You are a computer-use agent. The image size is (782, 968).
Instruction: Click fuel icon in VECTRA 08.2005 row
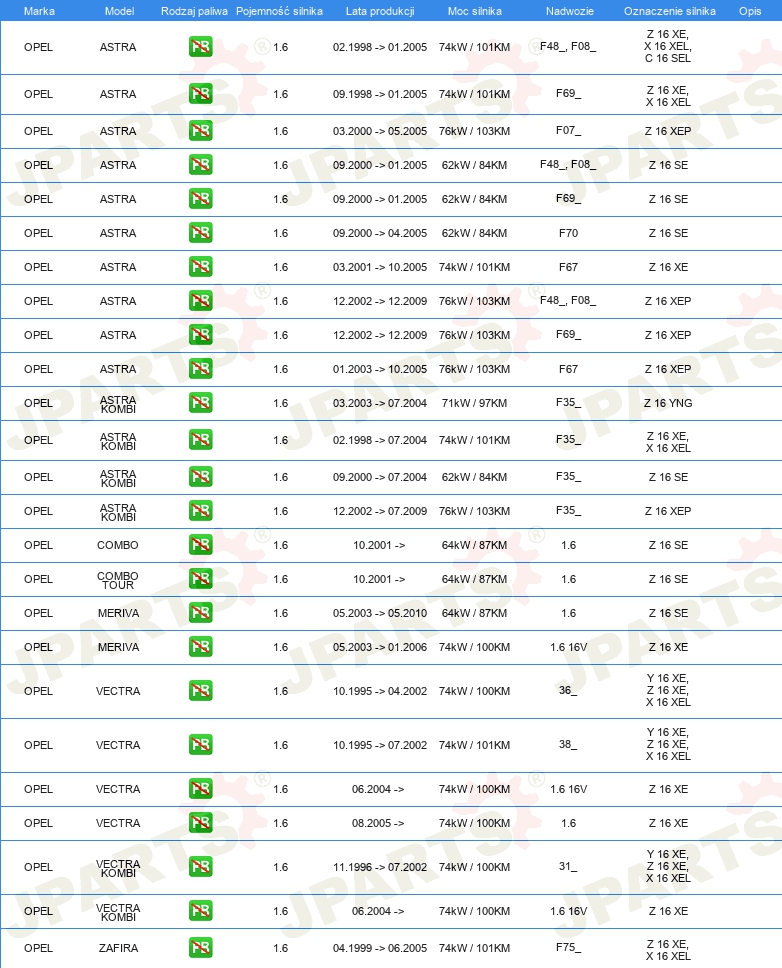pyautogui.click(x=201, y=822)
